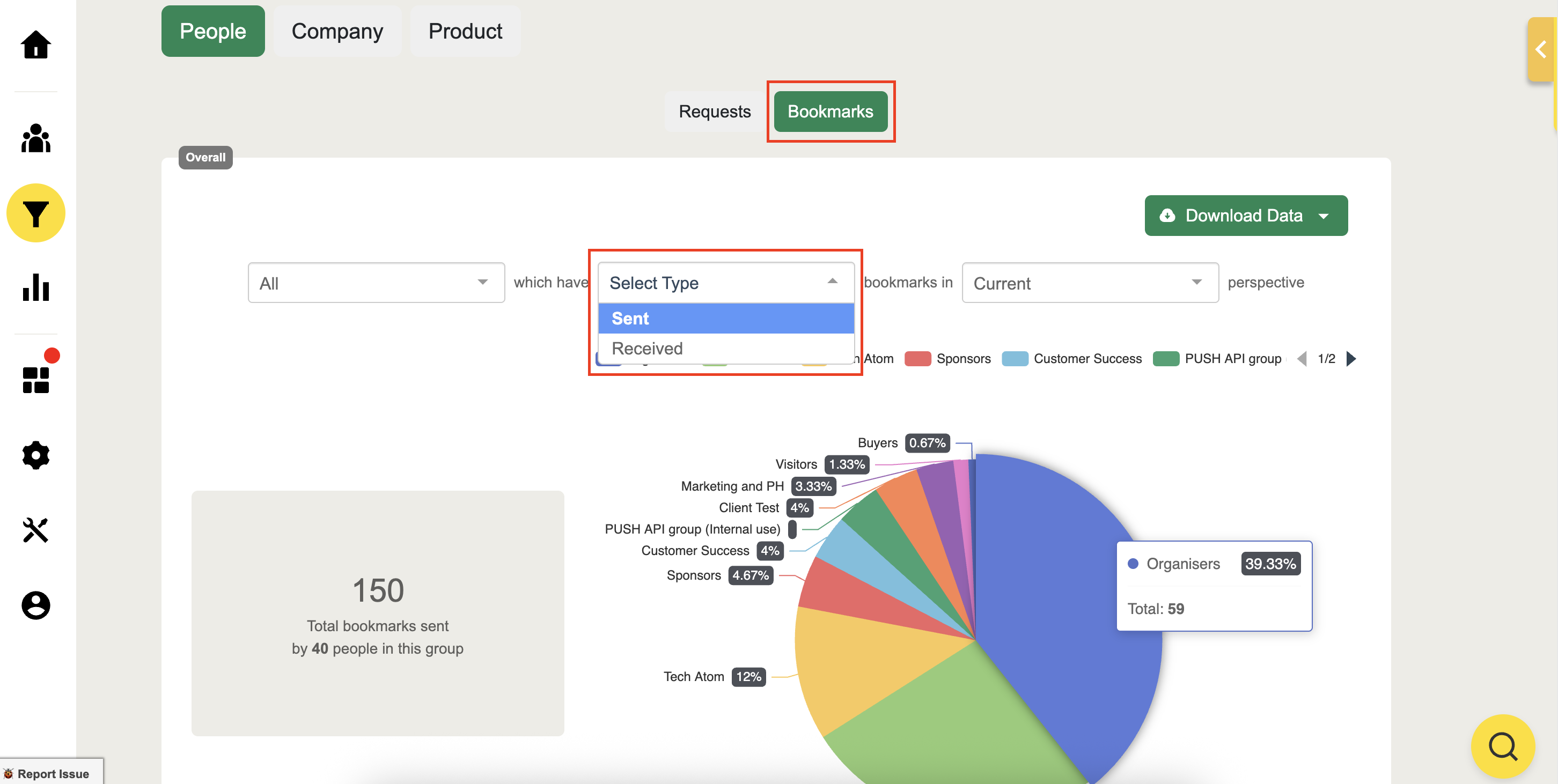The image size is (1558, 784).
Task: Switch to the Company tab
Action: [337, 31]
